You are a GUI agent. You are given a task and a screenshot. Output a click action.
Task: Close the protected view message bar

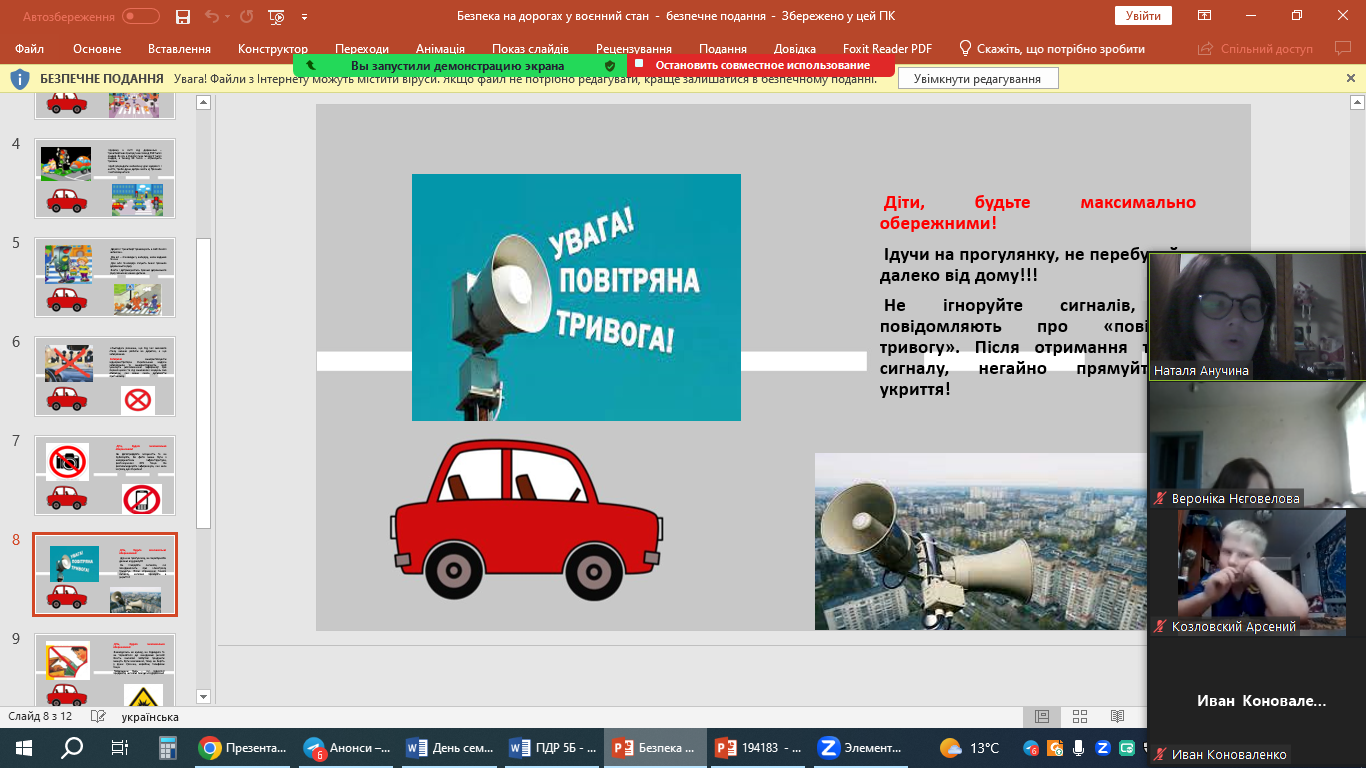(x=1351, y=78)
